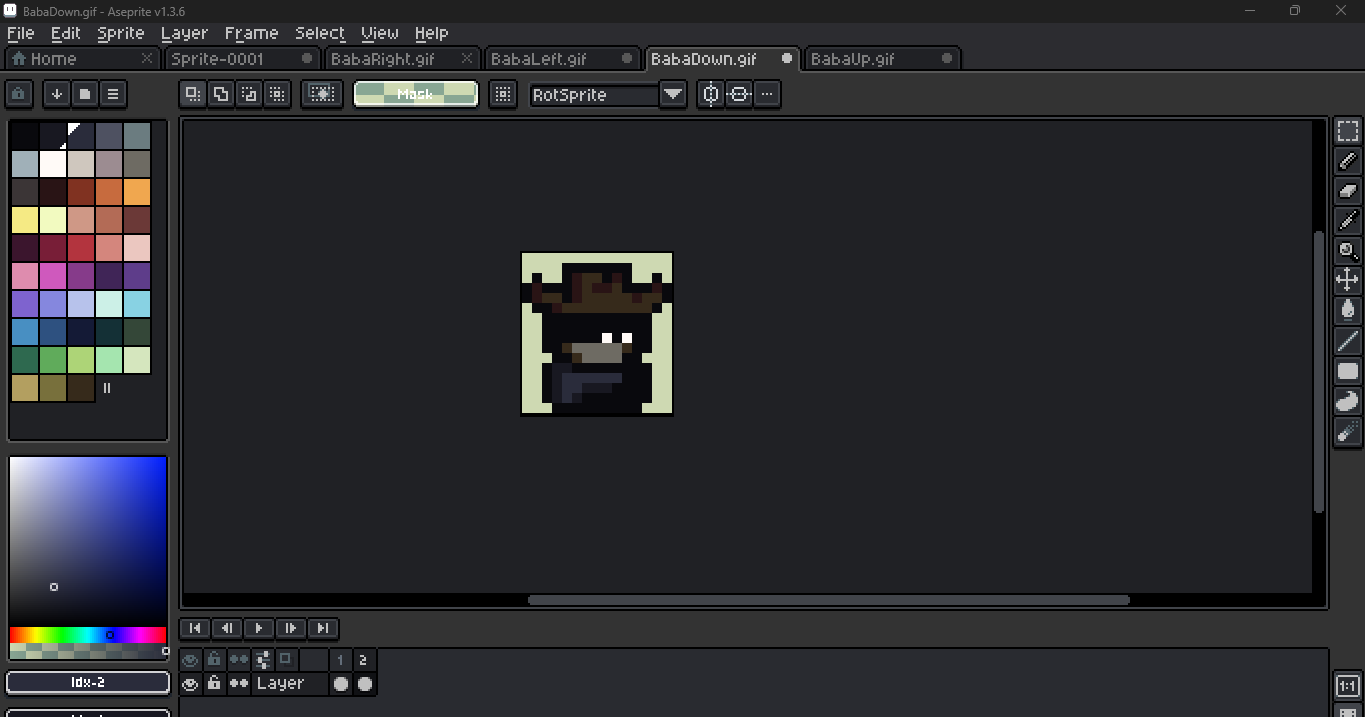Open the View menu
Viewport: 1365px width, 717px height.
[x=380, y=33]
